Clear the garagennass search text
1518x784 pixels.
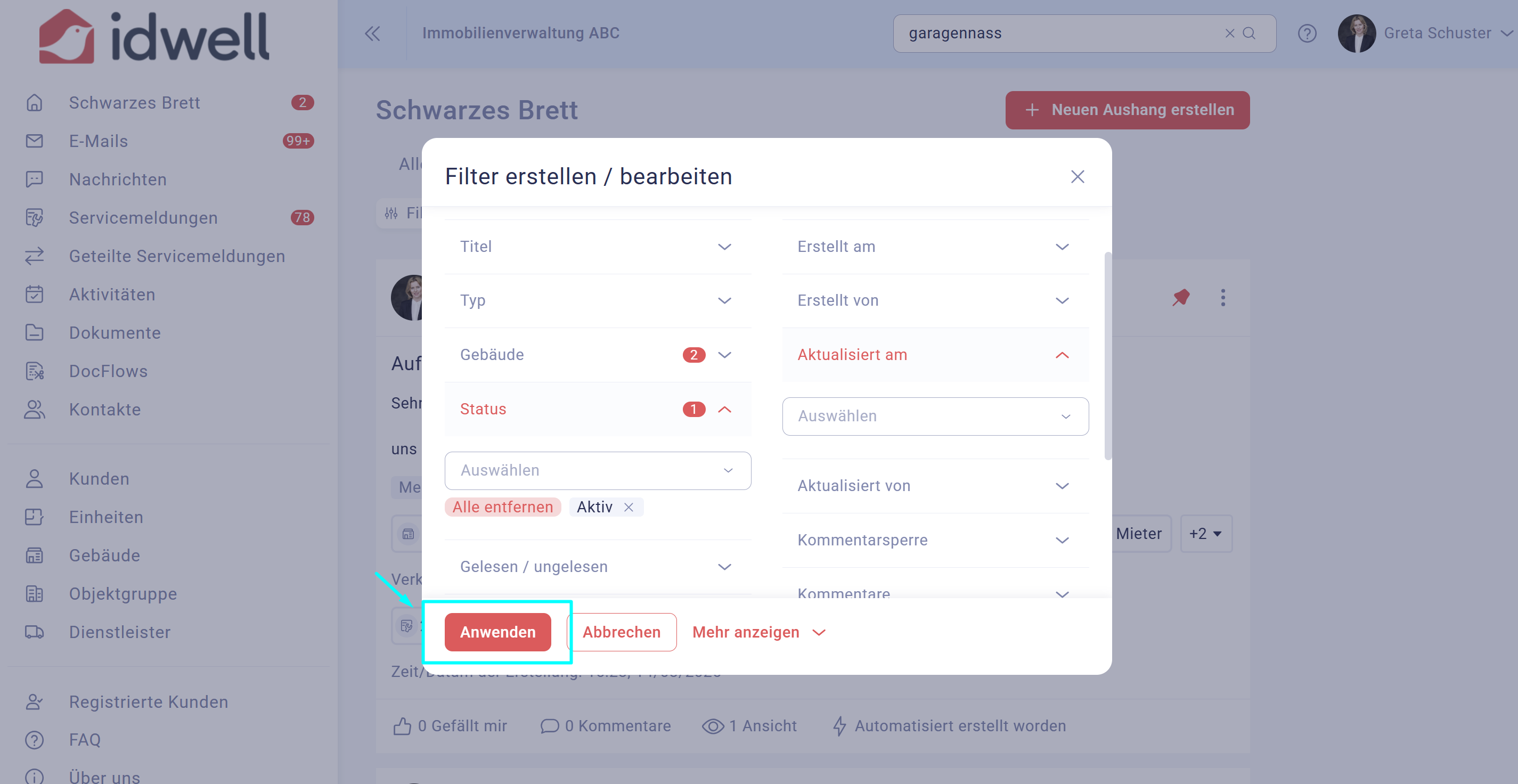pos(1229,33)
